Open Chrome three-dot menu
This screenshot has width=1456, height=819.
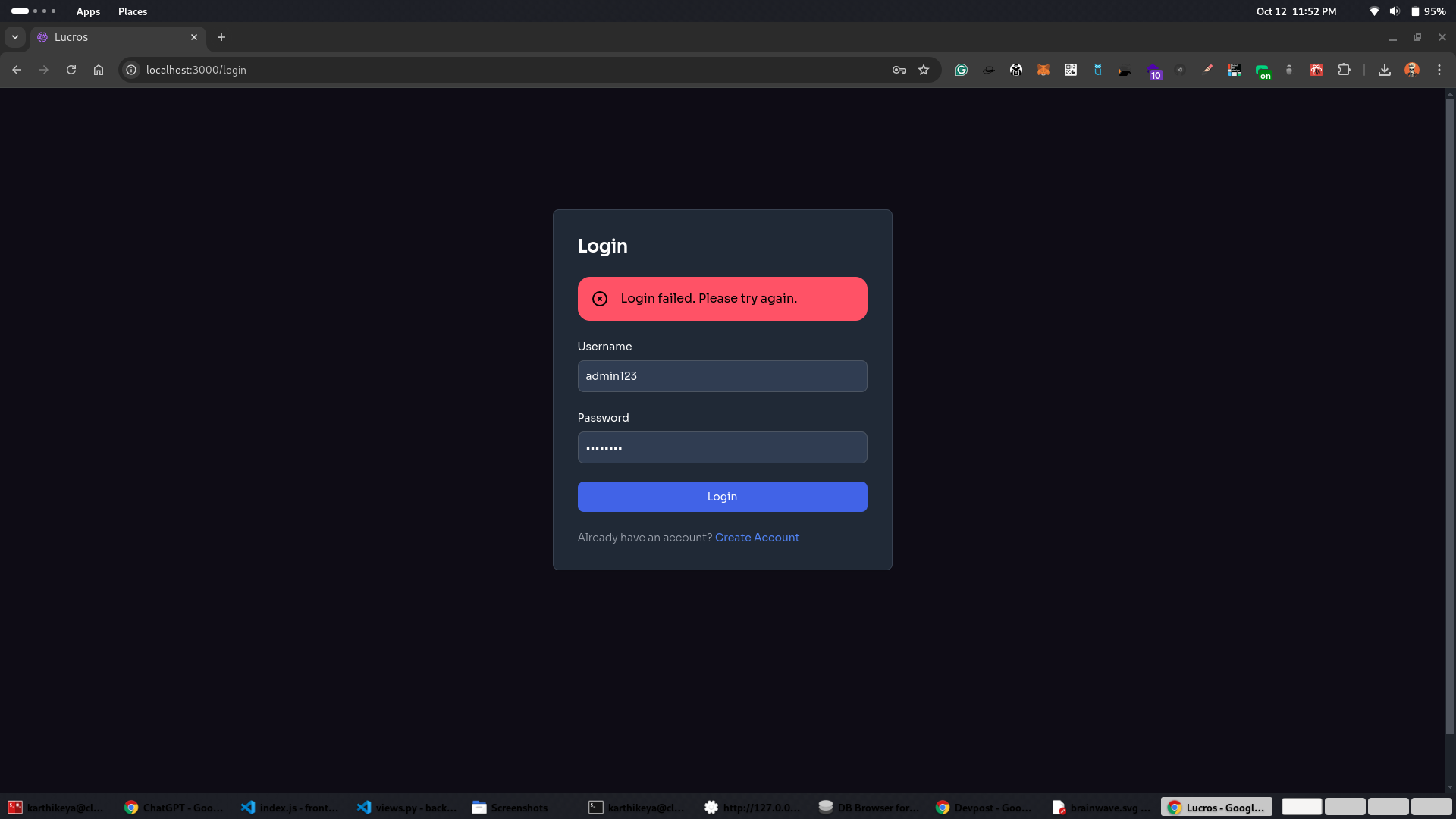click(1439, 70)
